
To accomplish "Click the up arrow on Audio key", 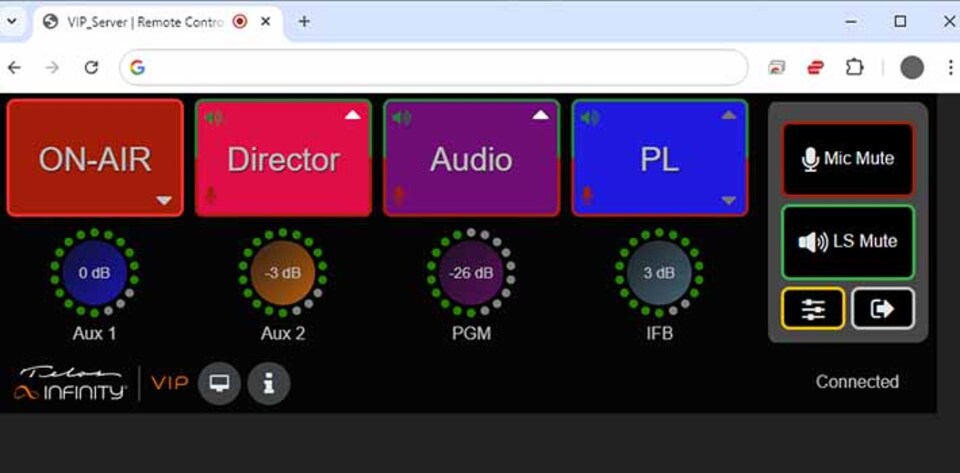I will click(x=541, y=115).
